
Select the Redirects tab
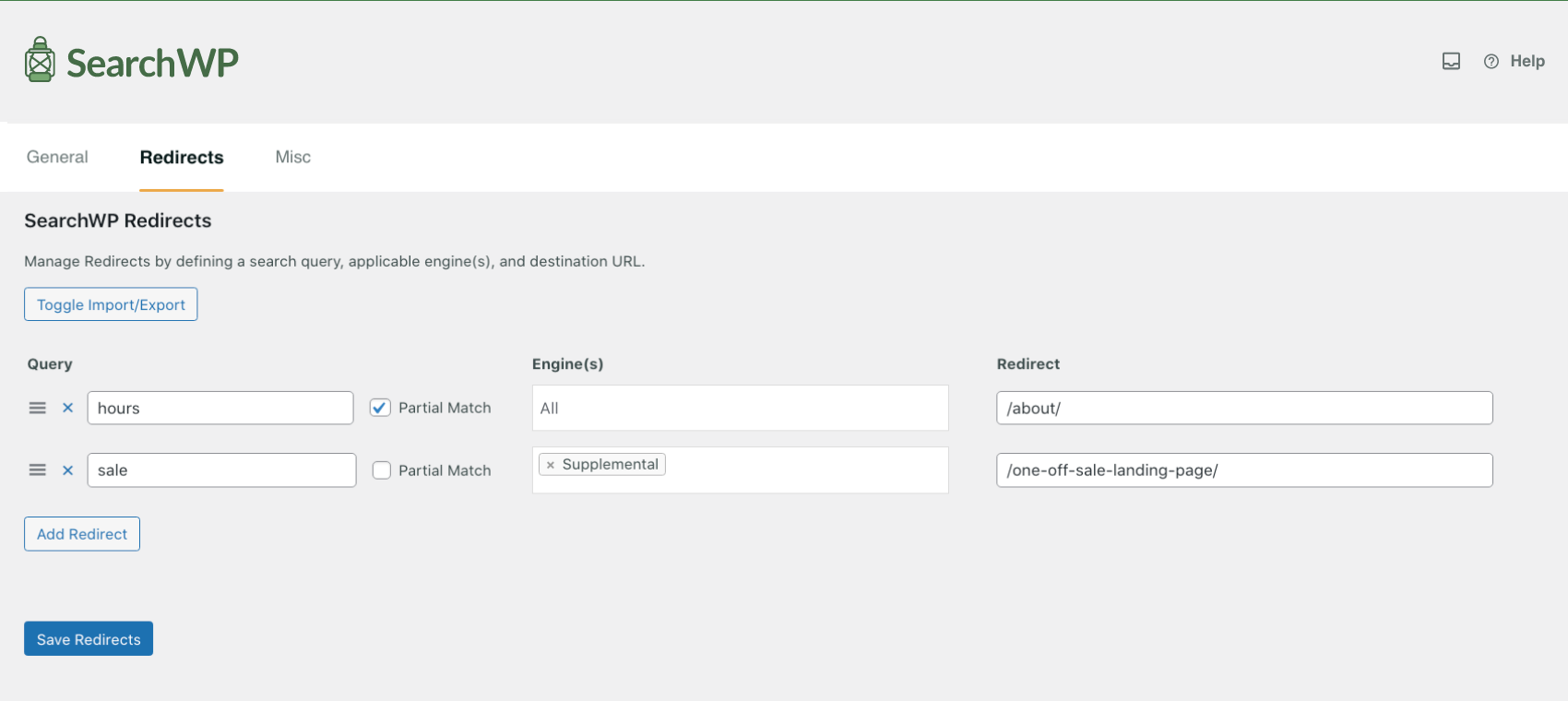pos(182,157)
